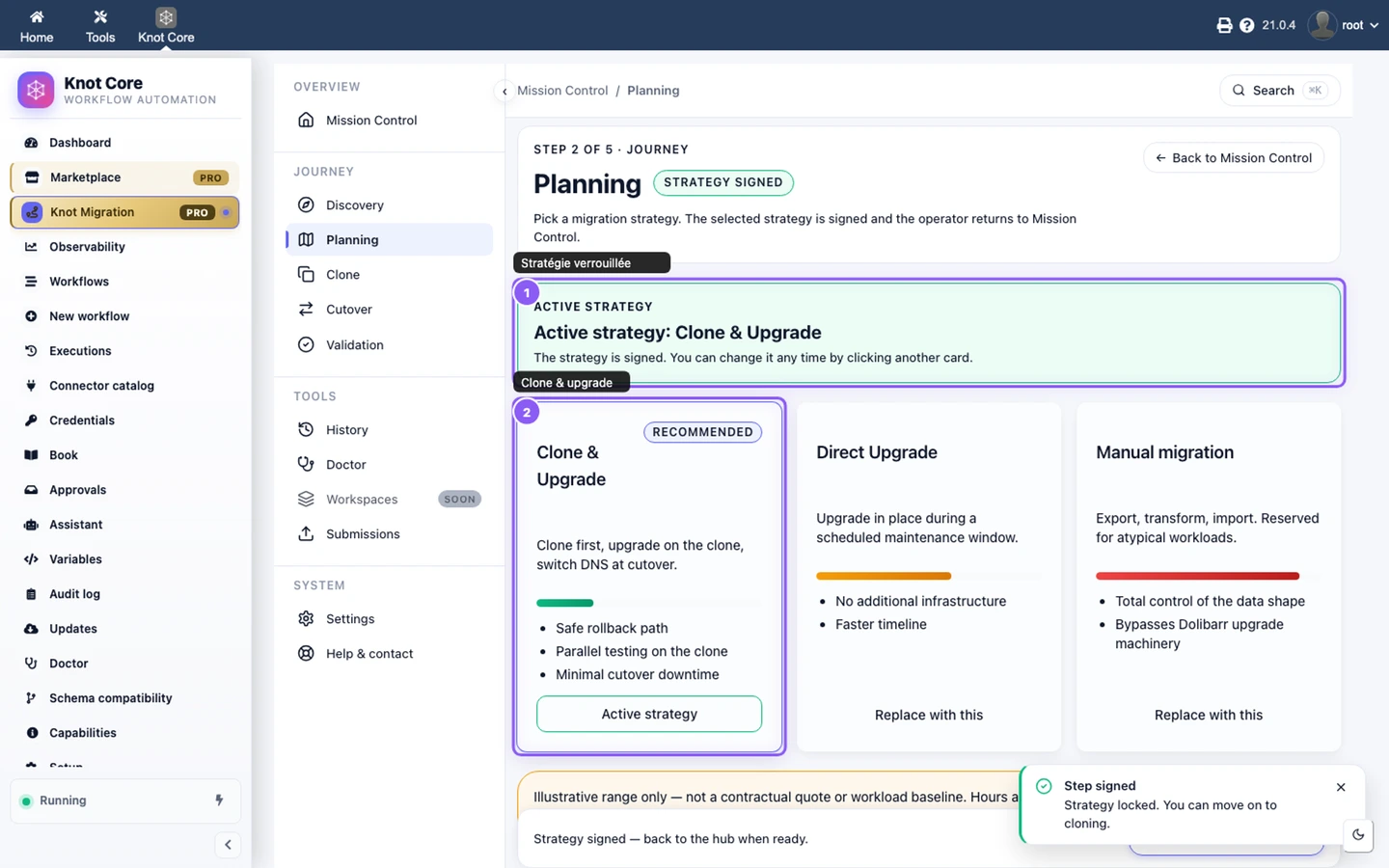
Task: Click the Manual migration red progress bar
Action: coord(1197,576)
